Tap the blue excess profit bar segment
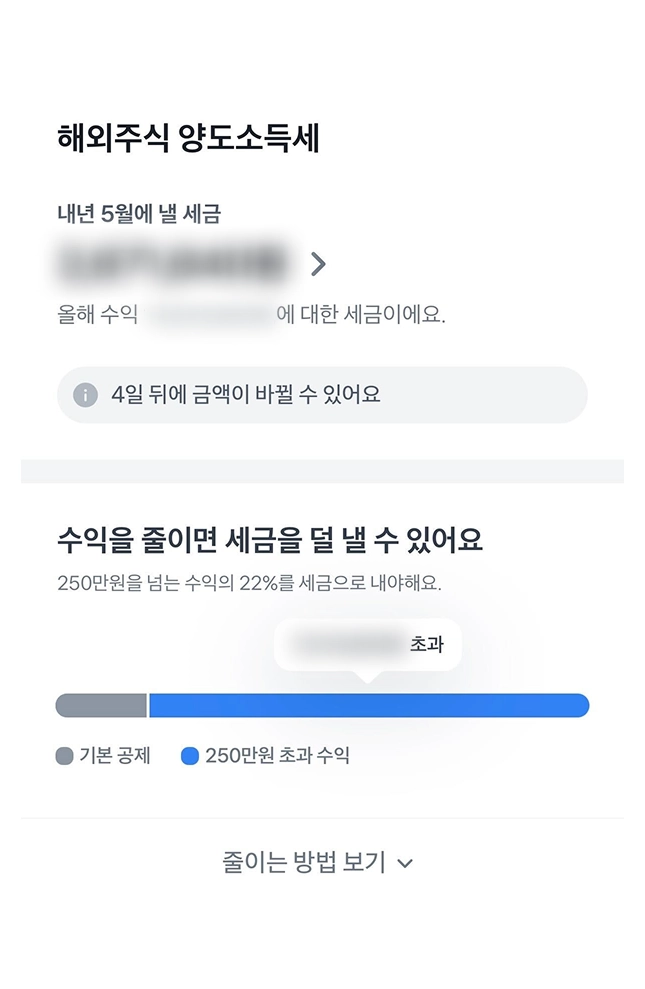This screenshot has height=989, width=645. (x=369, y=705)
